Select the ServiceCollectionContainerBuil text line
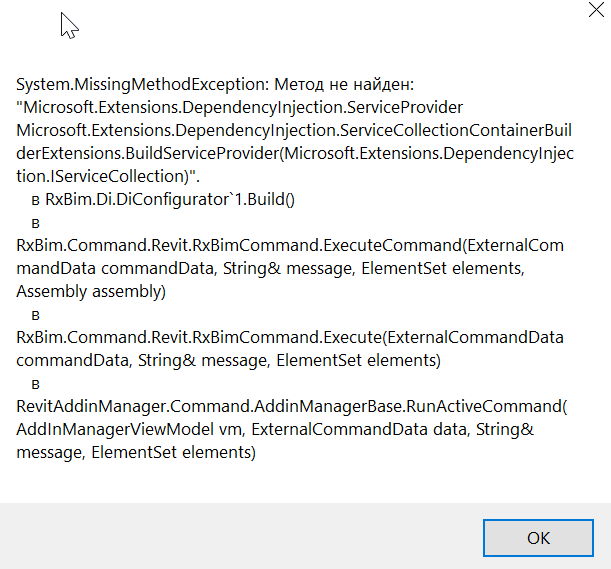The image size is (611, 569). click(x=290, y=129)
